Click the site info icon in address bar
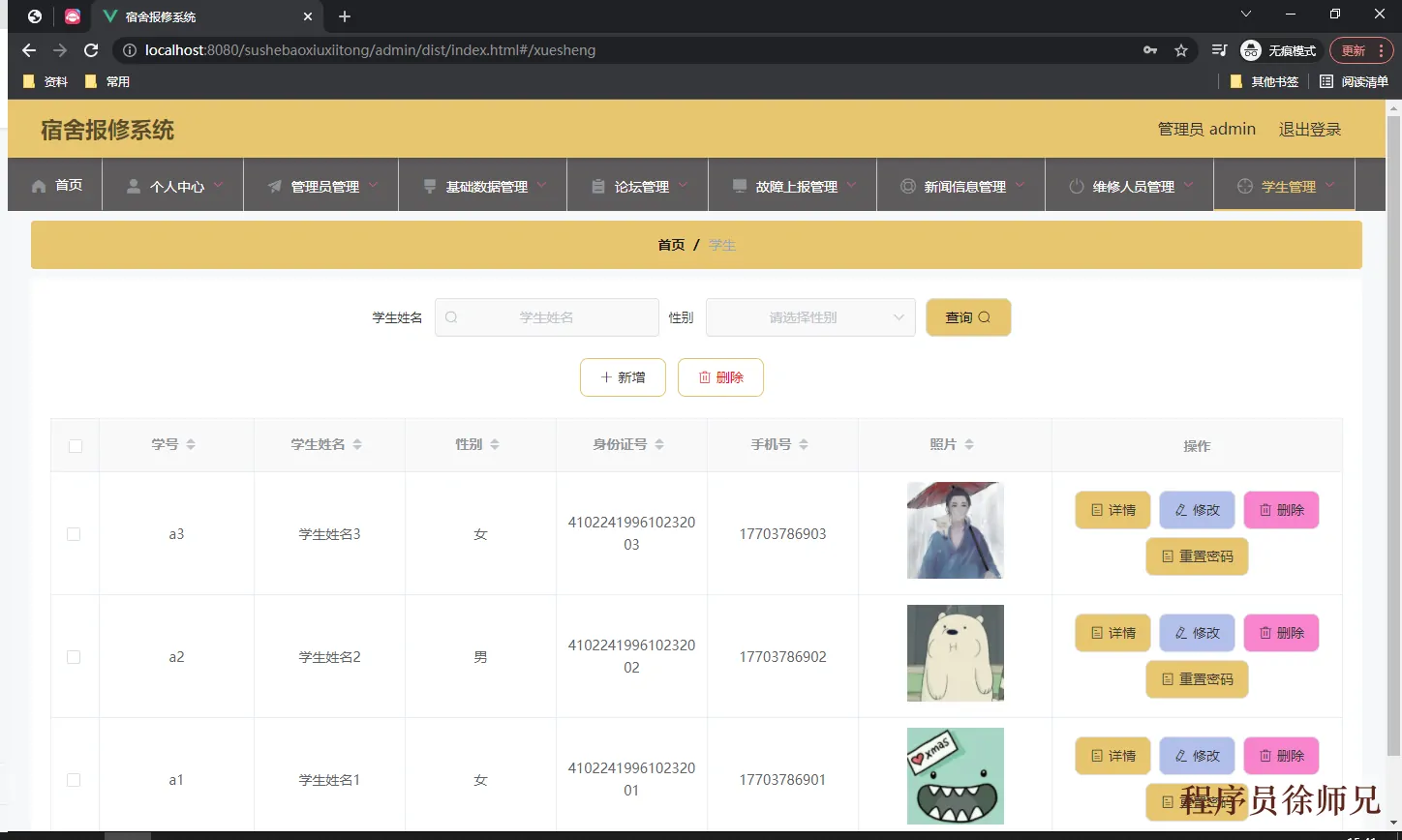Viewport: 1402px width, 840px height. click(x=130, y=50)
